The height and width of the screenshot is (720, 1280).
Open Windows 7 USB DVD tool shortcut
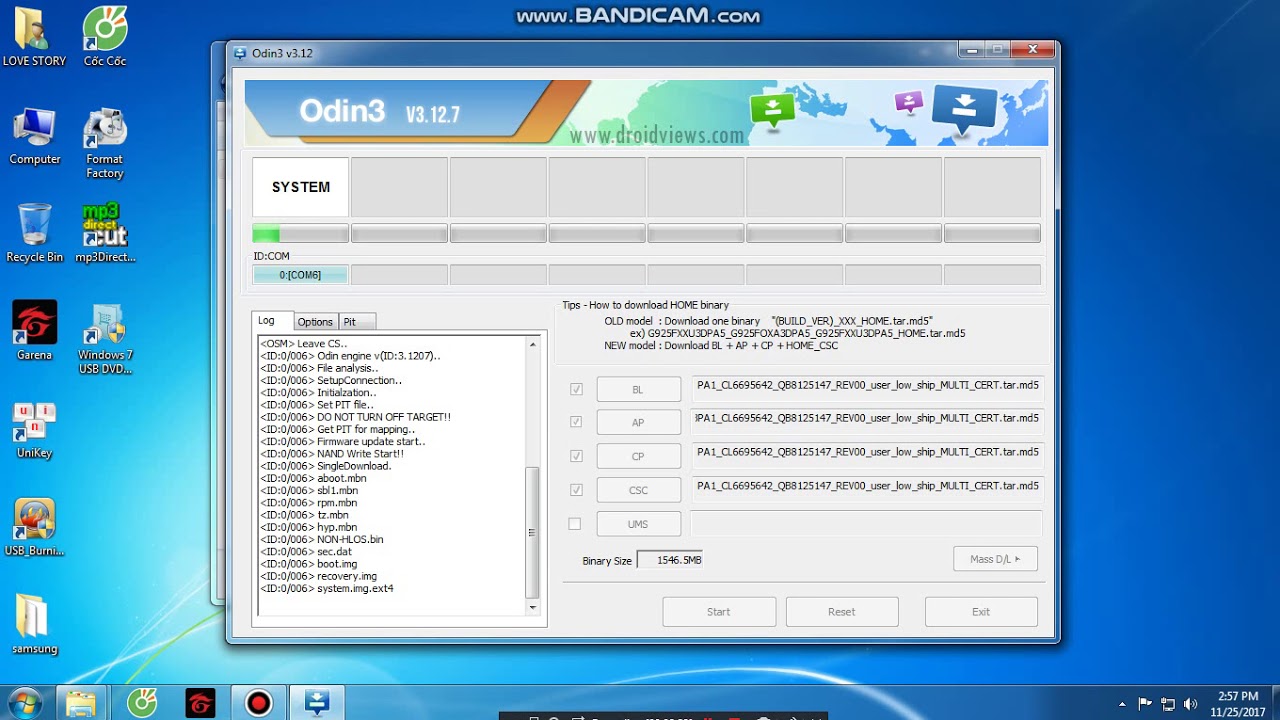tap(105, 338)
